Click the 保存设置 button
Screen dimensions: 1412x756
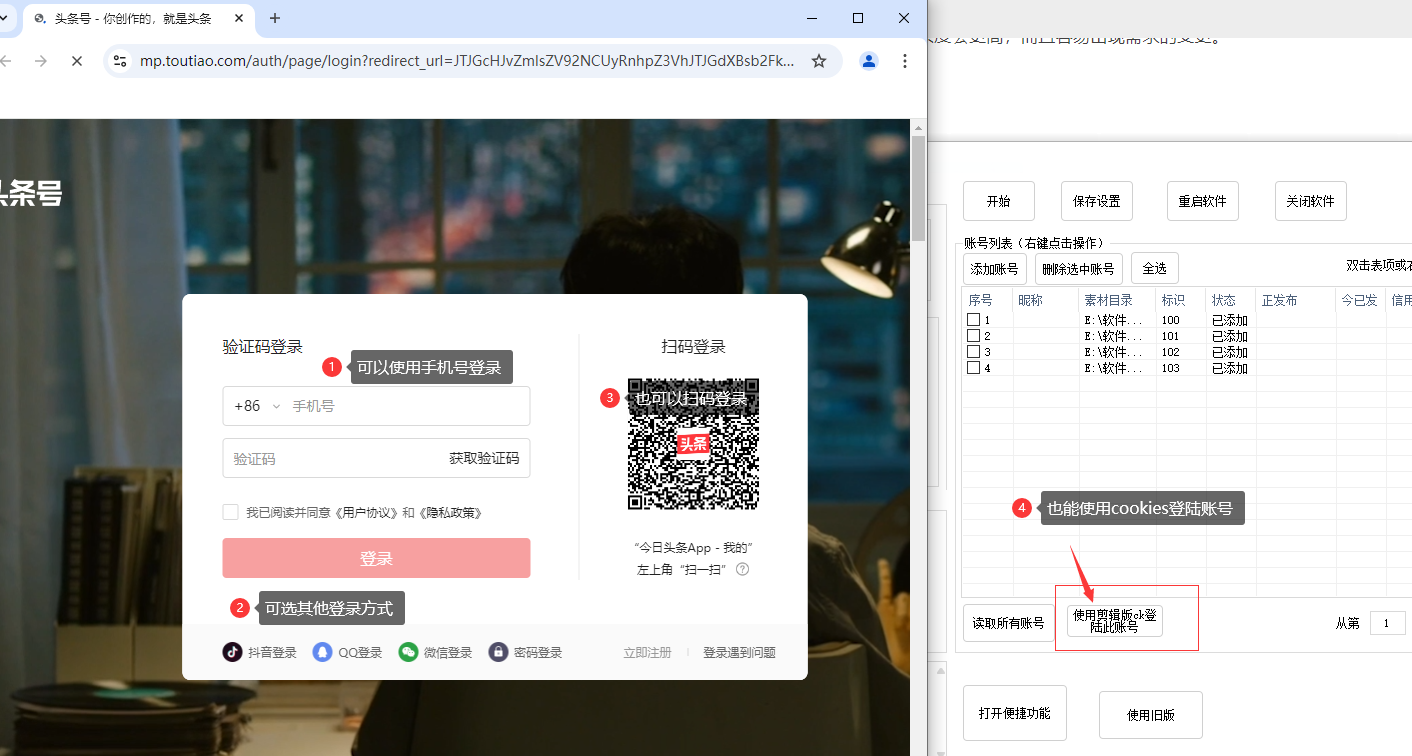[x=1096, y=201]
